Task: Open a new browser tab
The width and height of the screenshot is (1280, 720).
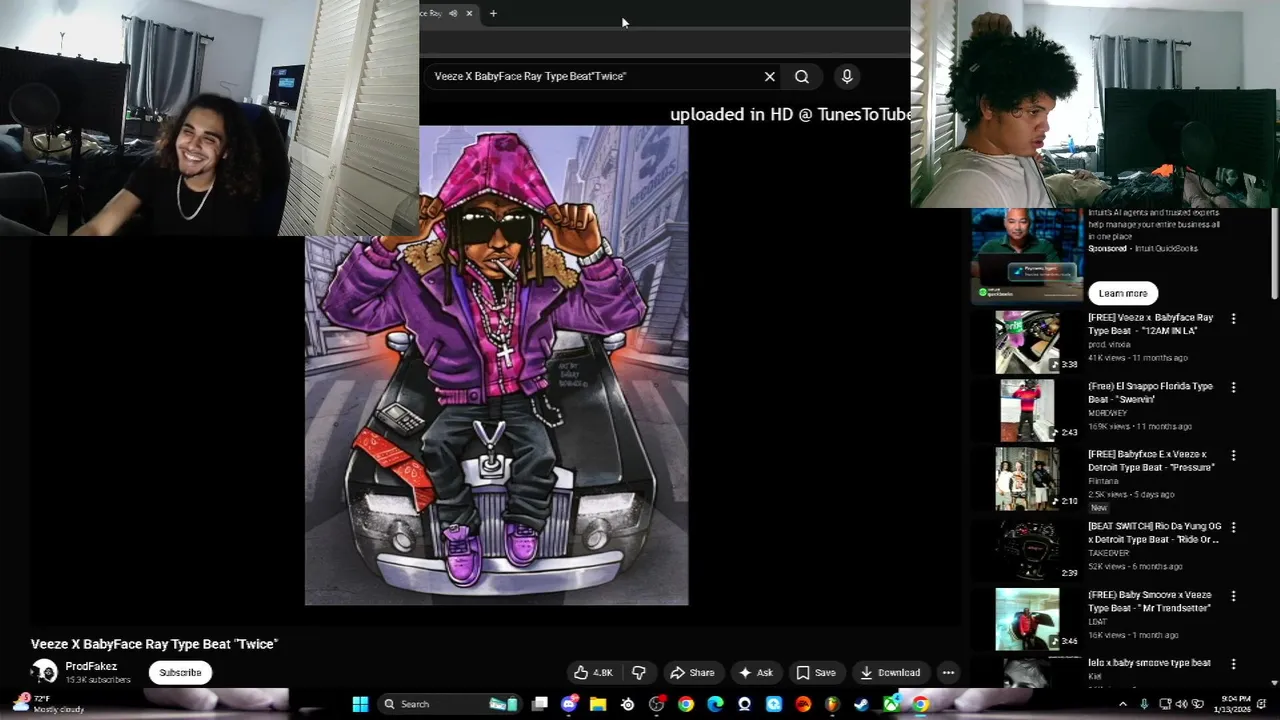Action: tap(493, 13)
